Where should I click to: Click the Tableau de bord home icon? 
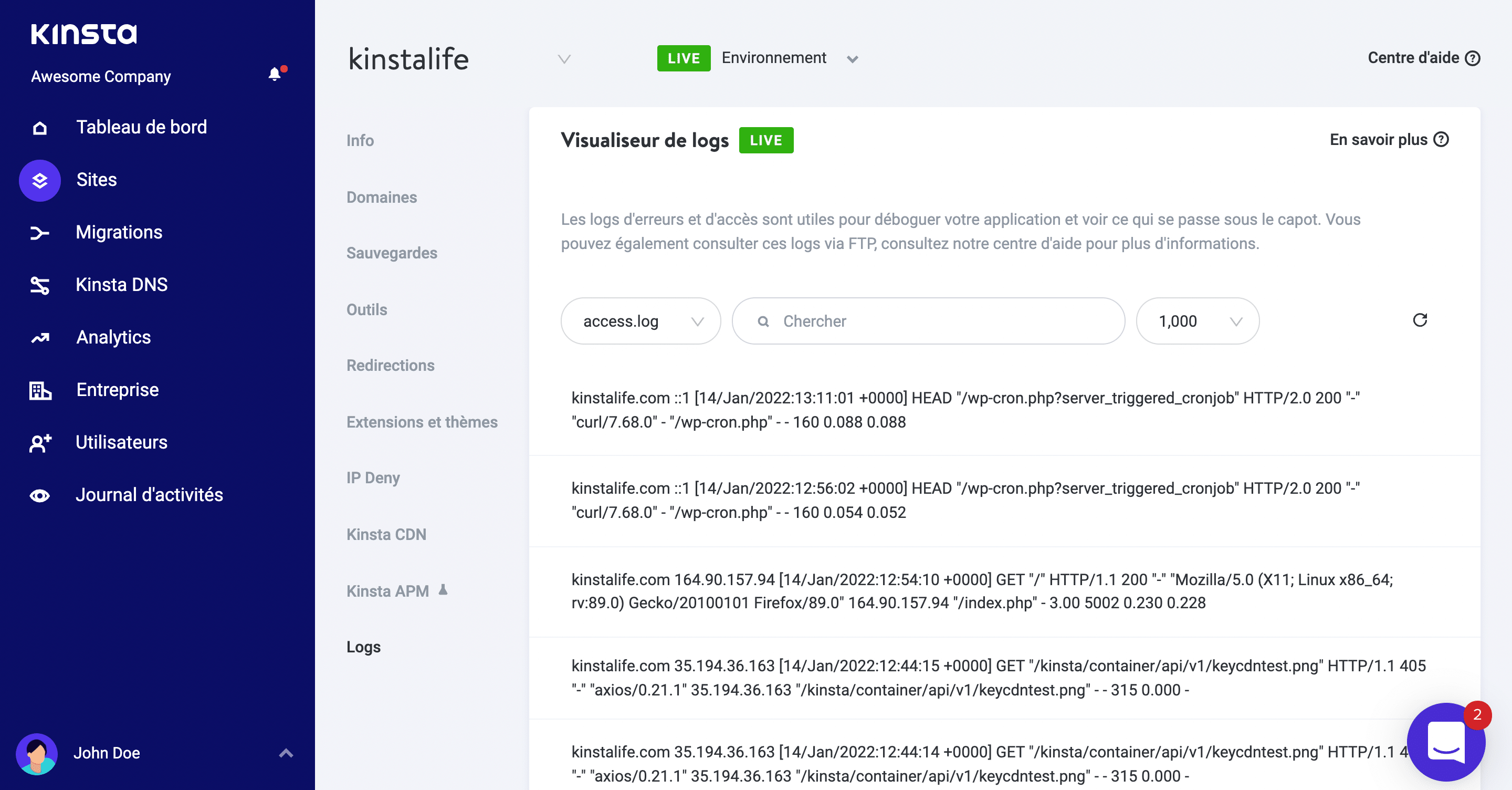(x=40, y=128)
